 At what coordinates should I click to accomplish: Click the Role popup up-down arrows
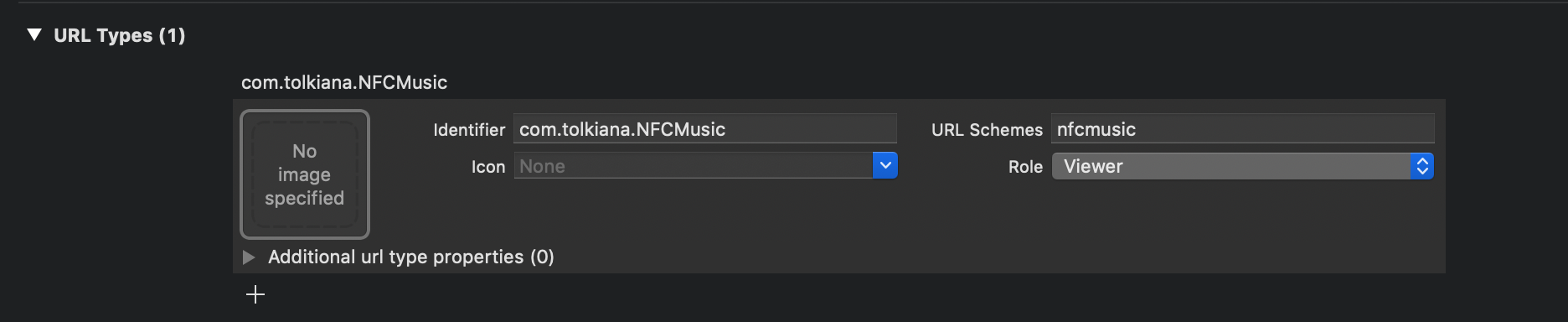point(1422,166)
